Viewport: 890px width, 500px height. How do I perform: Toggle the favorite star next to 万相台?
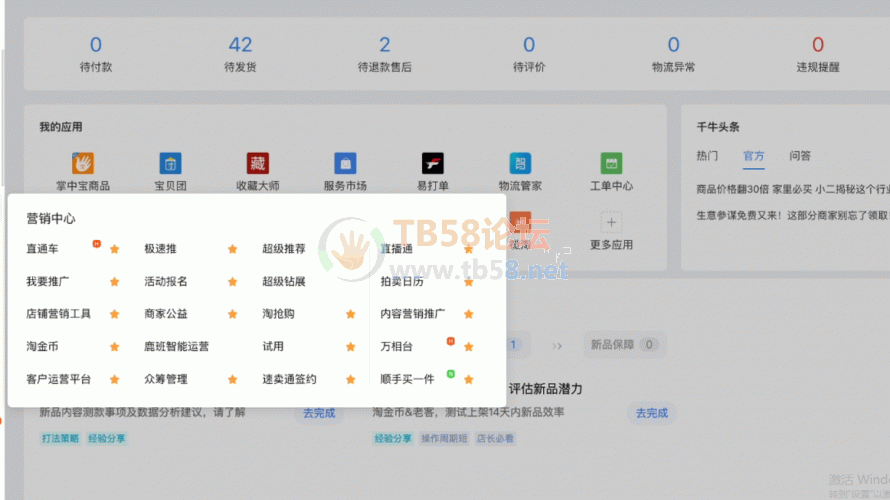(469, 347)
